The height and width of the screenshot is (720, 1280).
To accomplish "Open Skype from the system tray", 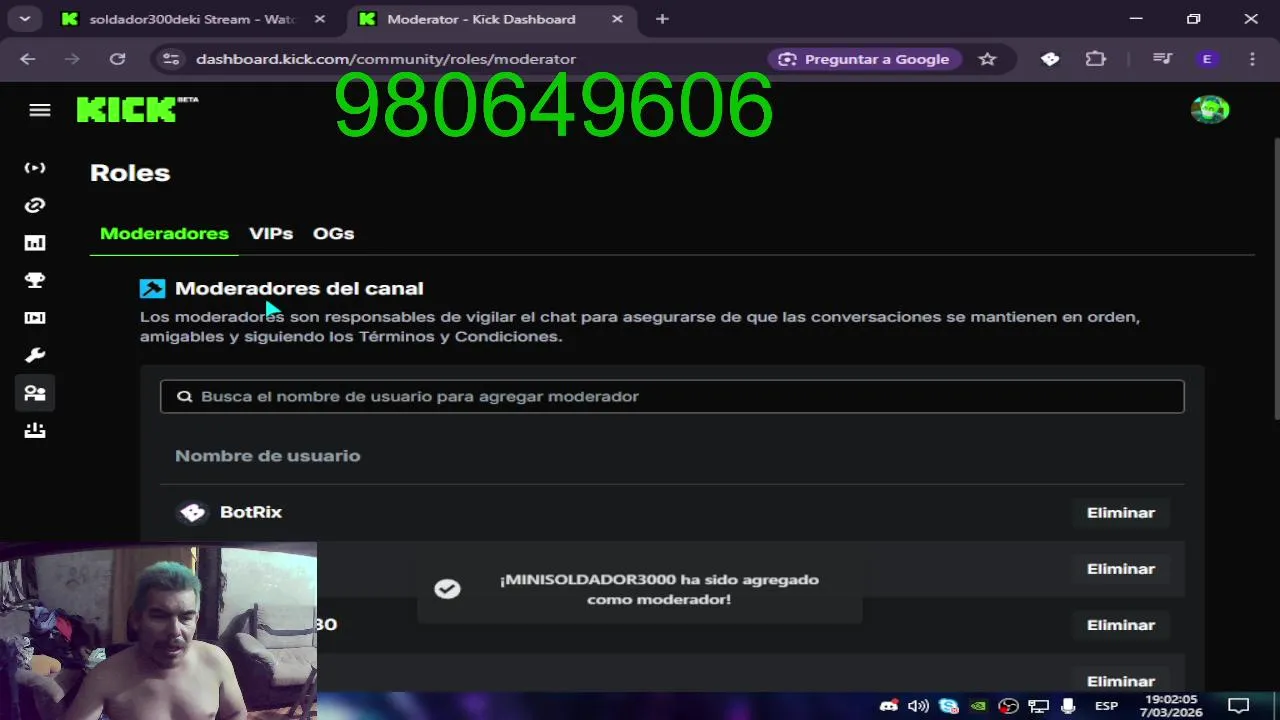I will point(948,706).
